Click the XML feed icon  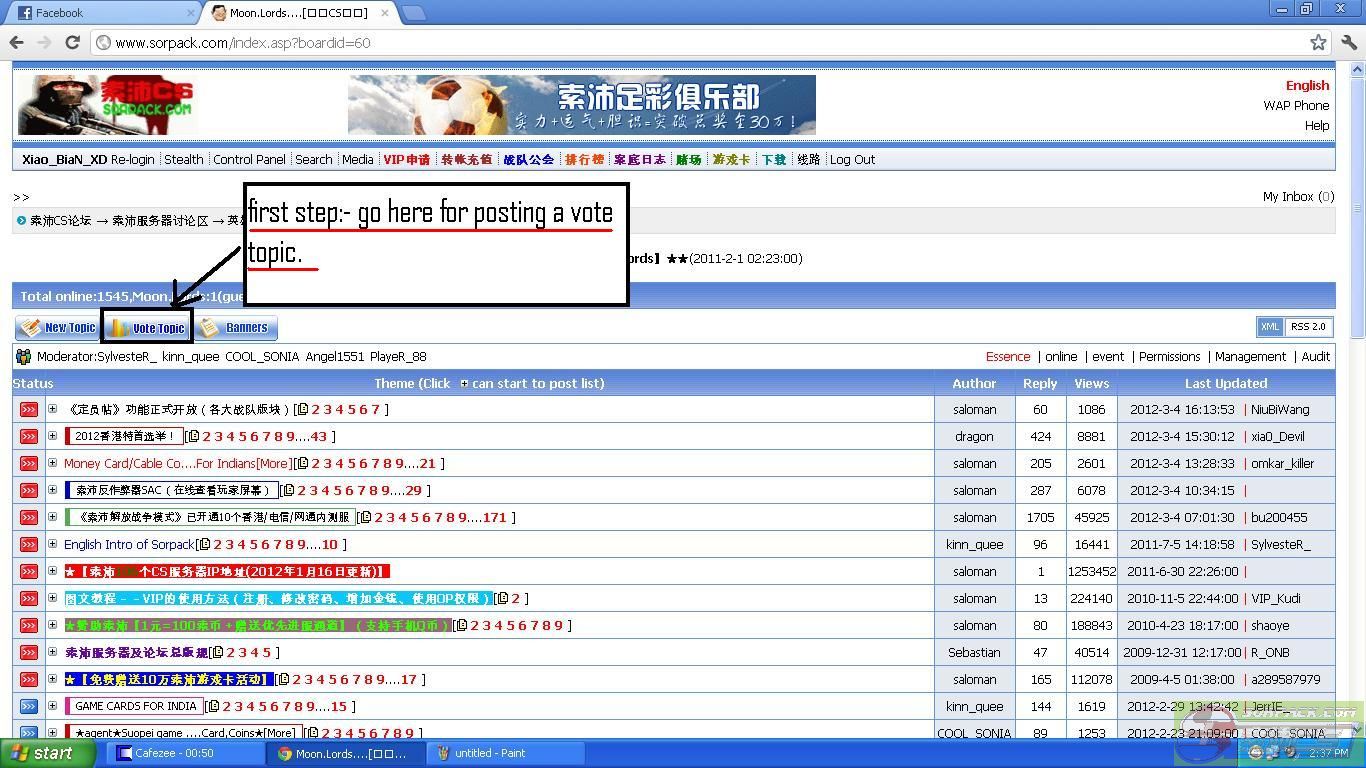(x=1269, y=327)
